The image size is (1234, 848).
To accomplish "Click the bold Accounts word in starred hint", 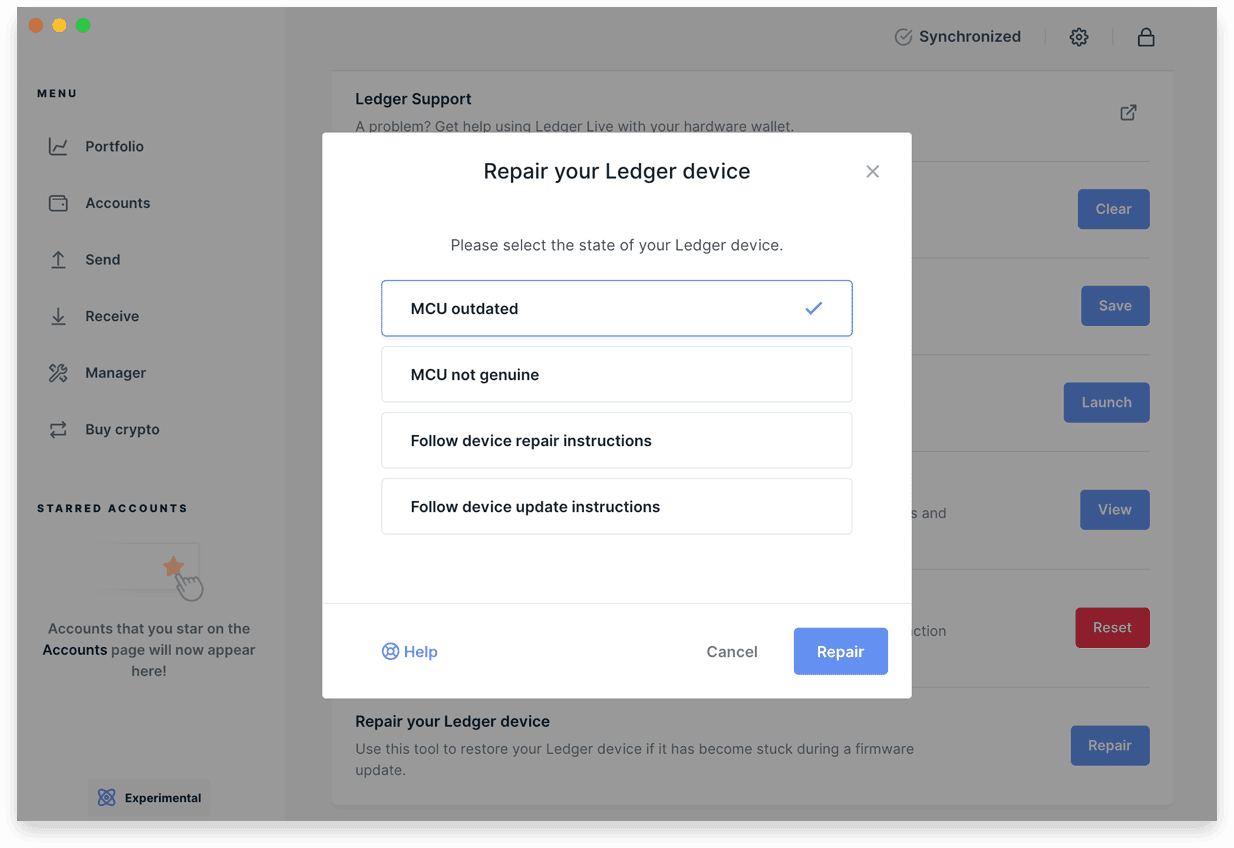I will click(75, 650).
